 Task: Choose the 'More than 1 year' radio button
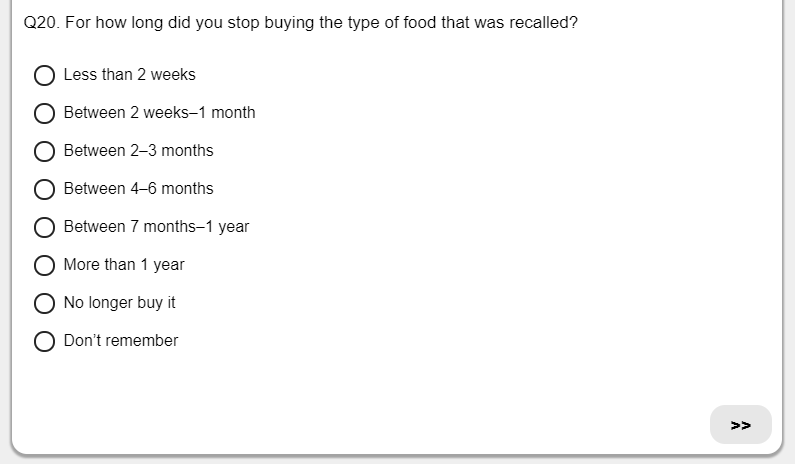click(x=44, y=265)
